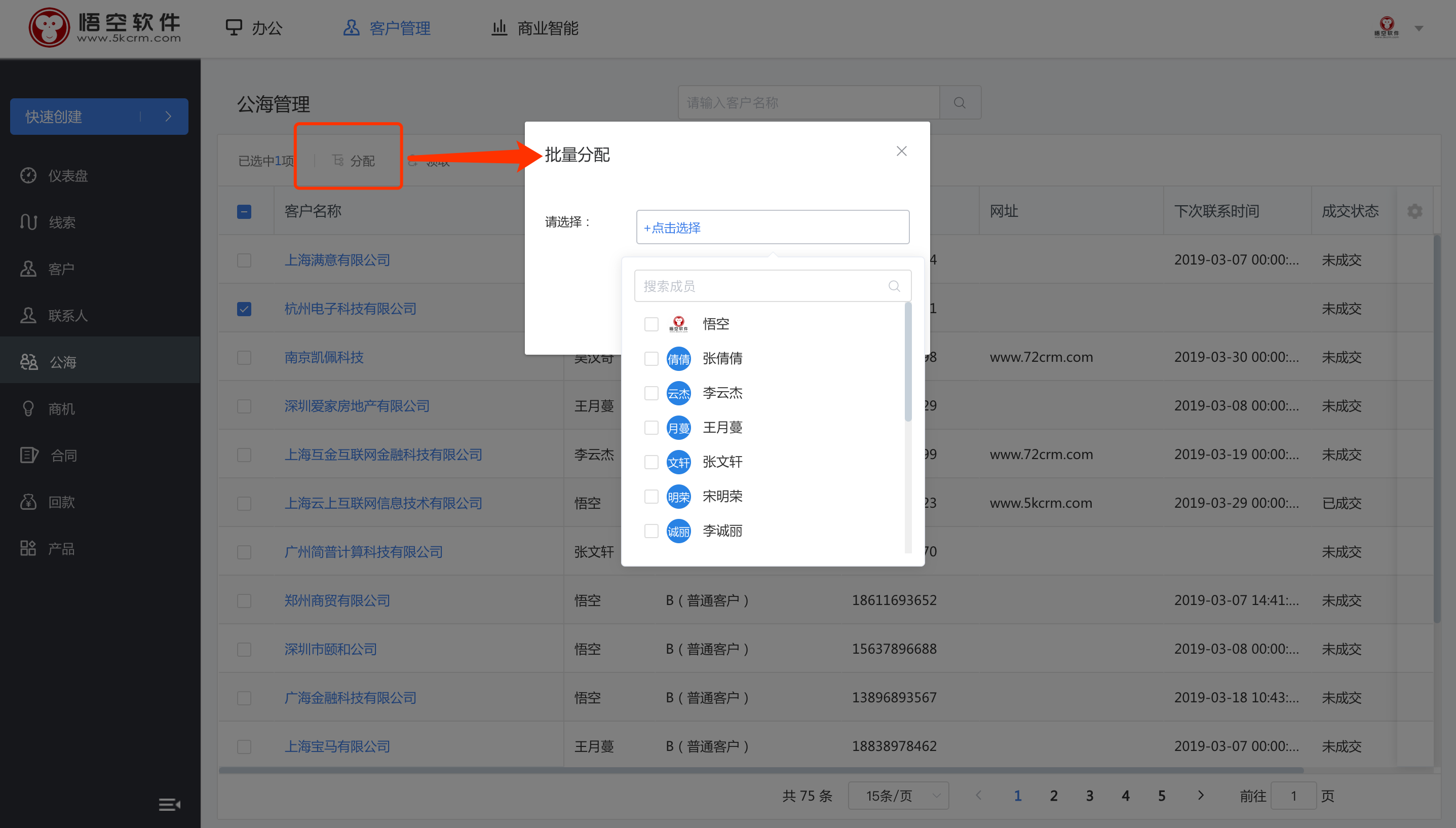Open the 仪表盘 dashboard icon in sidebar
Image resolution: width=1456 pixels, height=828 pixels.
pos(28,176)
